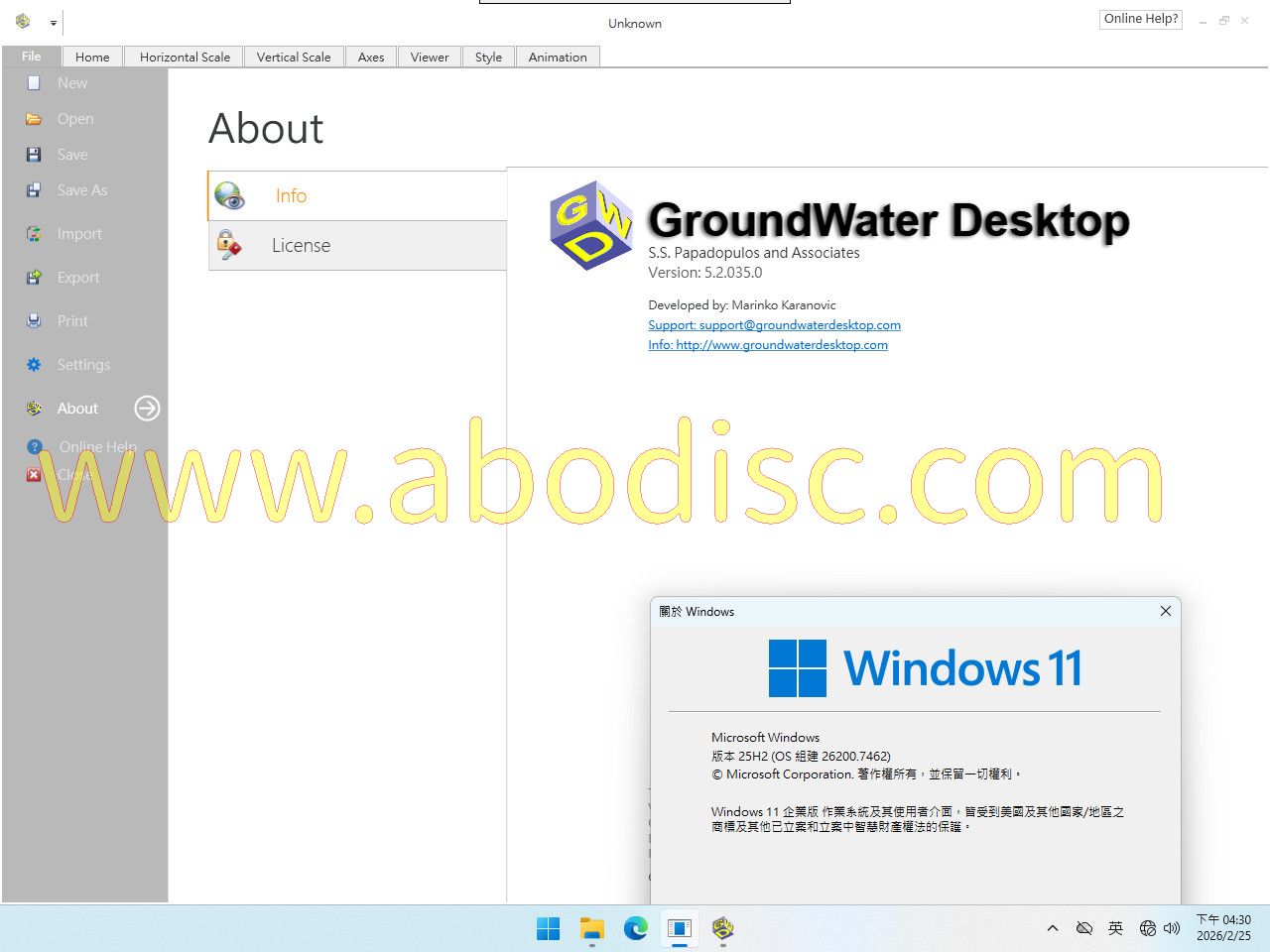Image resolution: width=1270 pixels, height=952 pixels.
Task: Close the About Windows dialog
Action: click(x=1166, y=611)
